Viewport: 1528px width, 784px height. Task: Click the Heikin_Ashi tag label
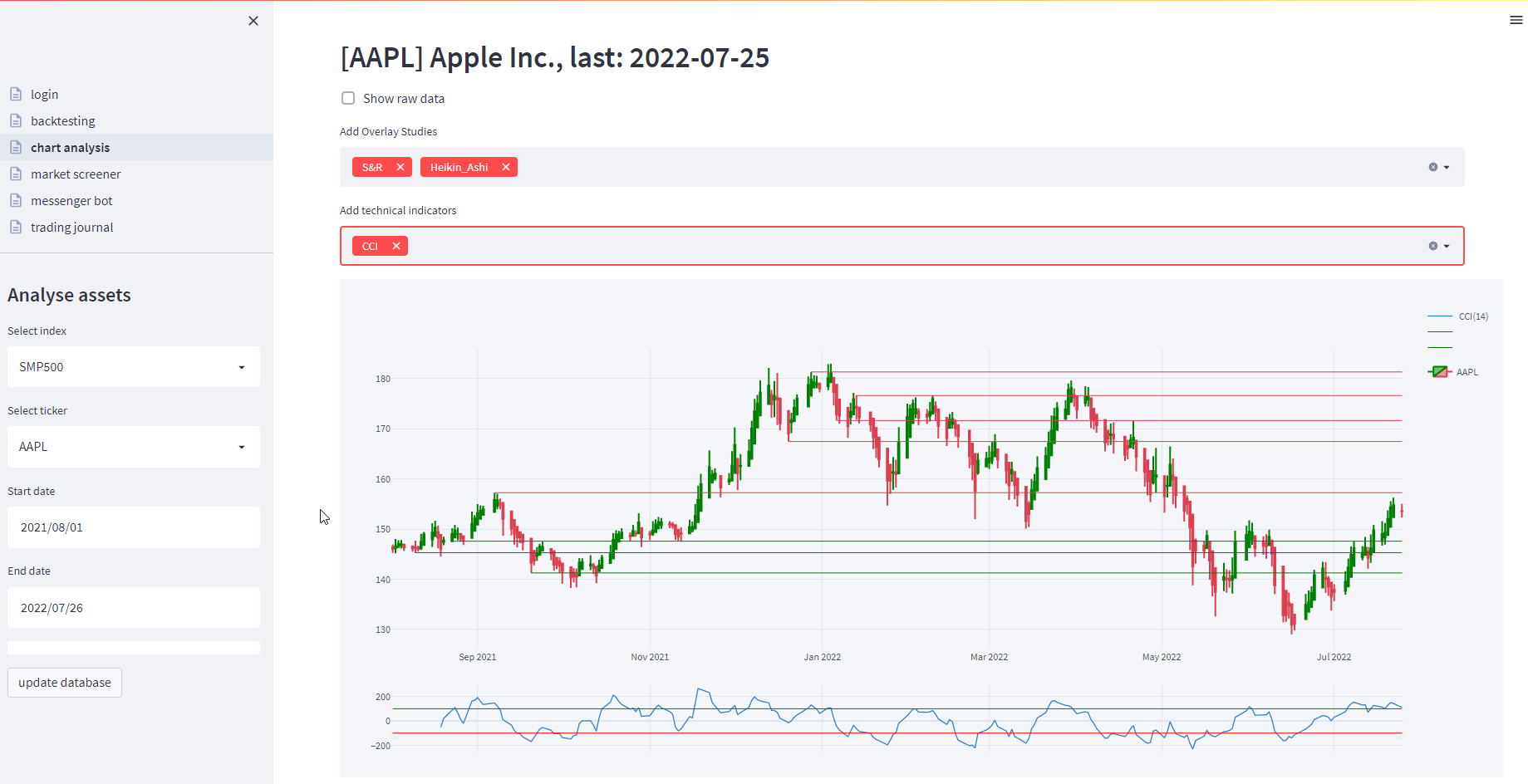click(x=459, y=167)
